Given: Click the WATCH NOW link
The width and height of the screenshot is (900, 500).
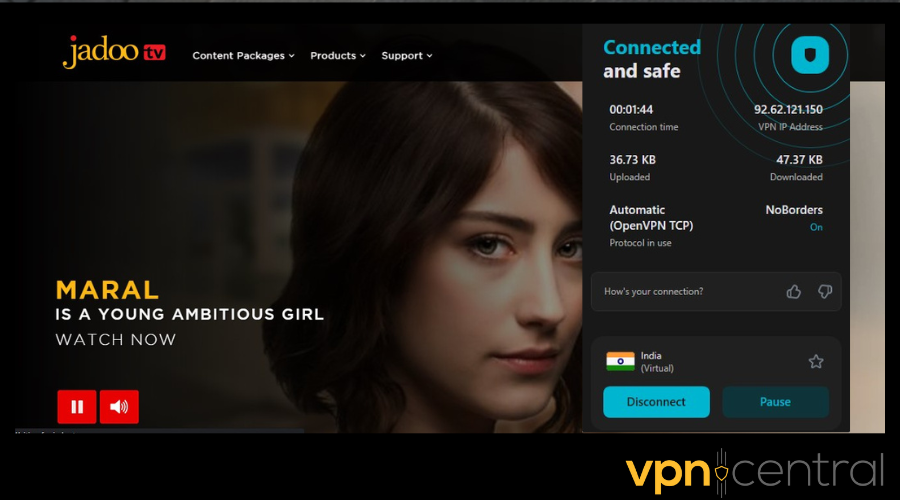Looking at the screenshot, I should click(115, 340).
